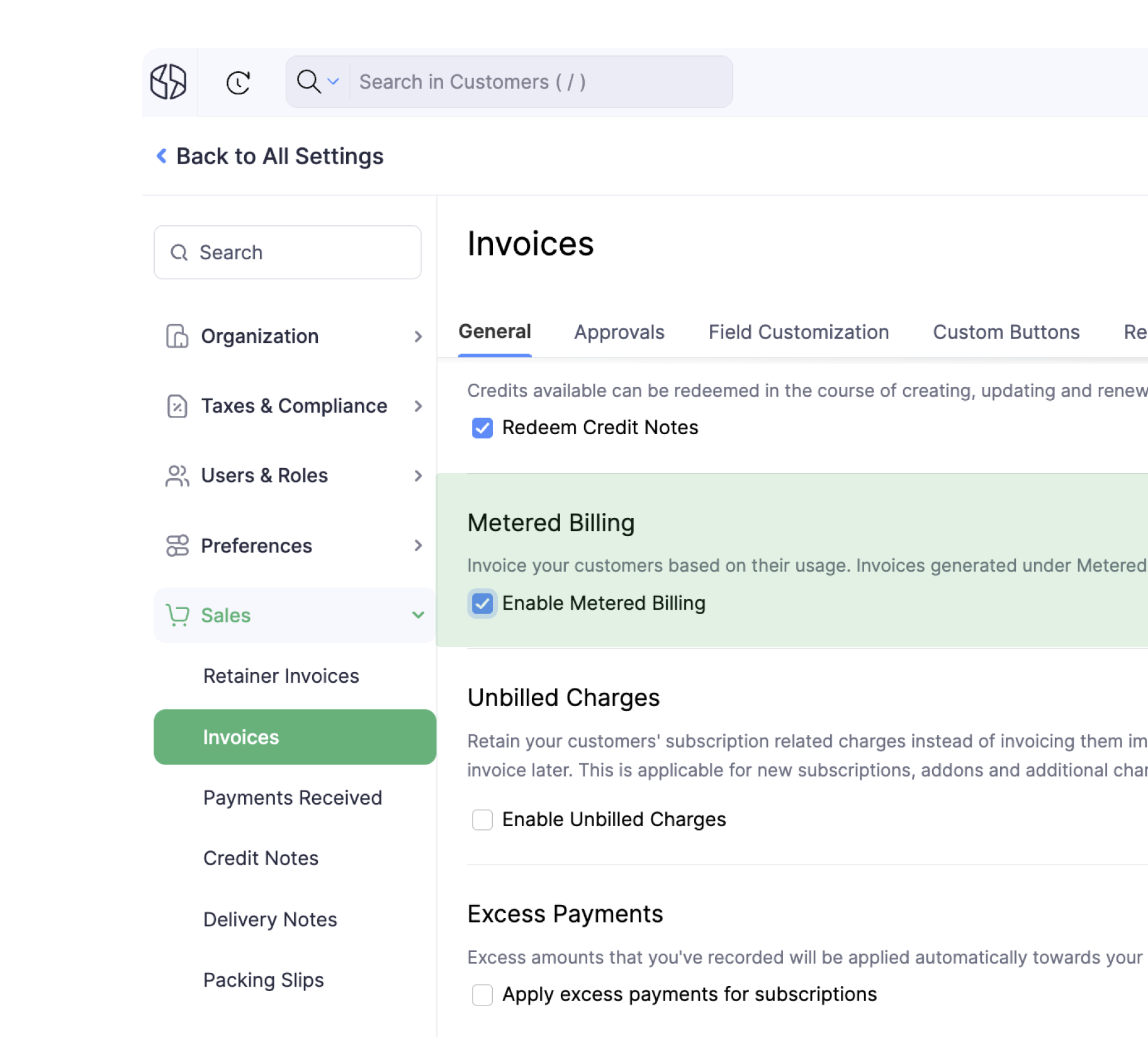Open the Field Customization tab
Viewport: 1148px width, 1037px height.
tap(798, 332)
